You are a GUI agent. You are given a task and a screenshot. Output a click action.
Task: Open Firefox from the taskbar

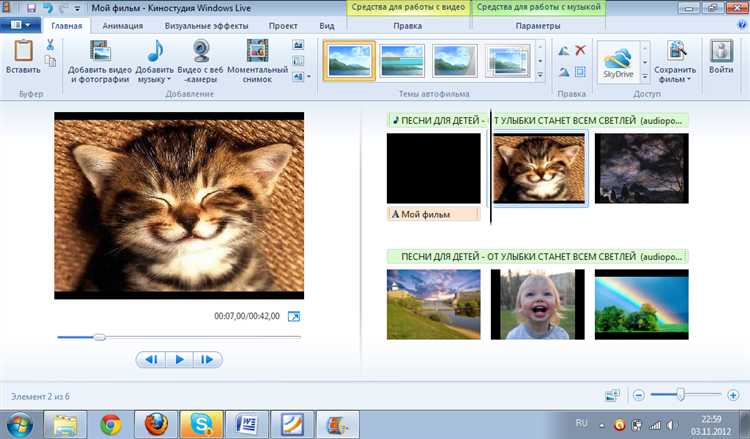tap(154, 425)
